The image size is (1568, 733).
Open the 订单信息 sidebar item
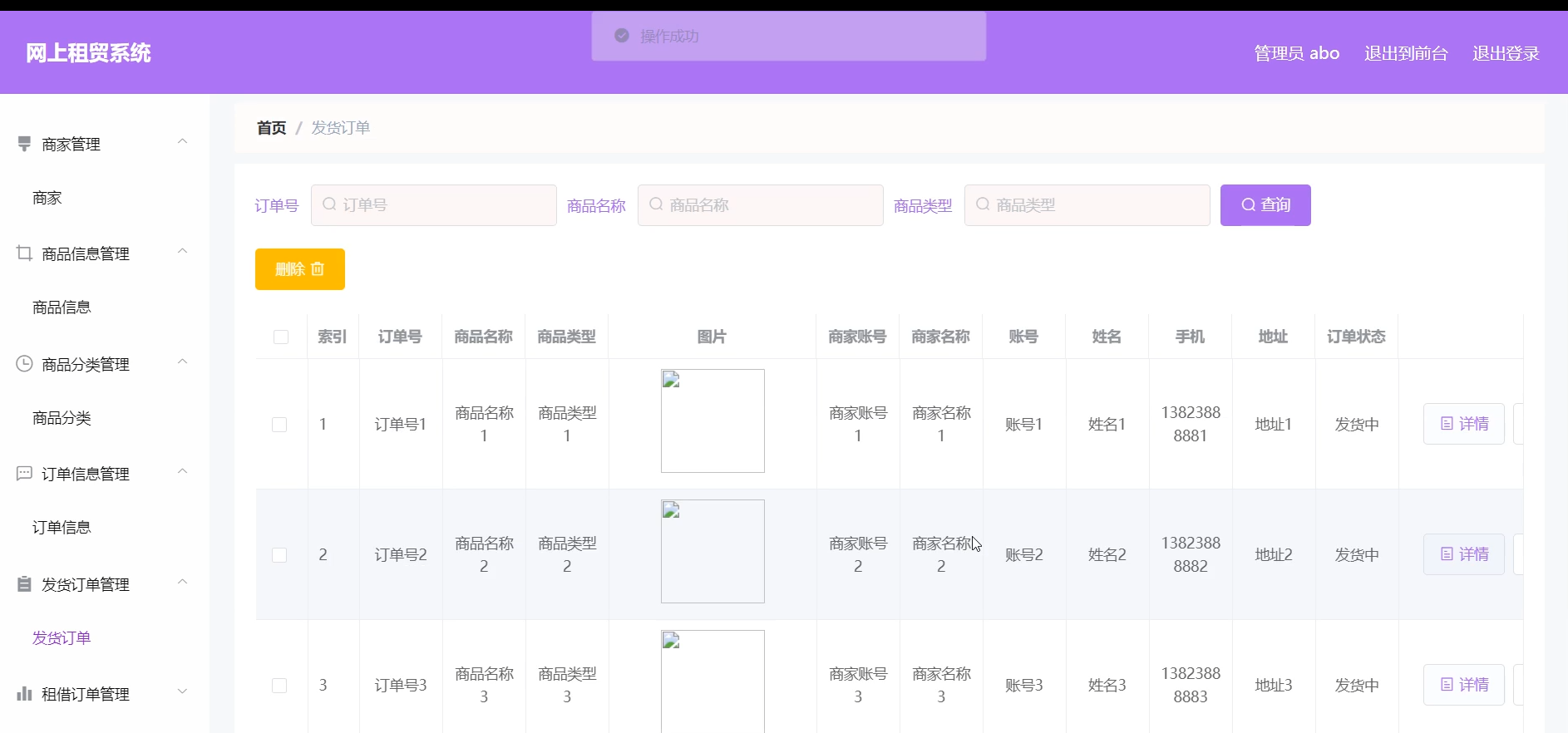pyautogui.click(x=62, y=528)
